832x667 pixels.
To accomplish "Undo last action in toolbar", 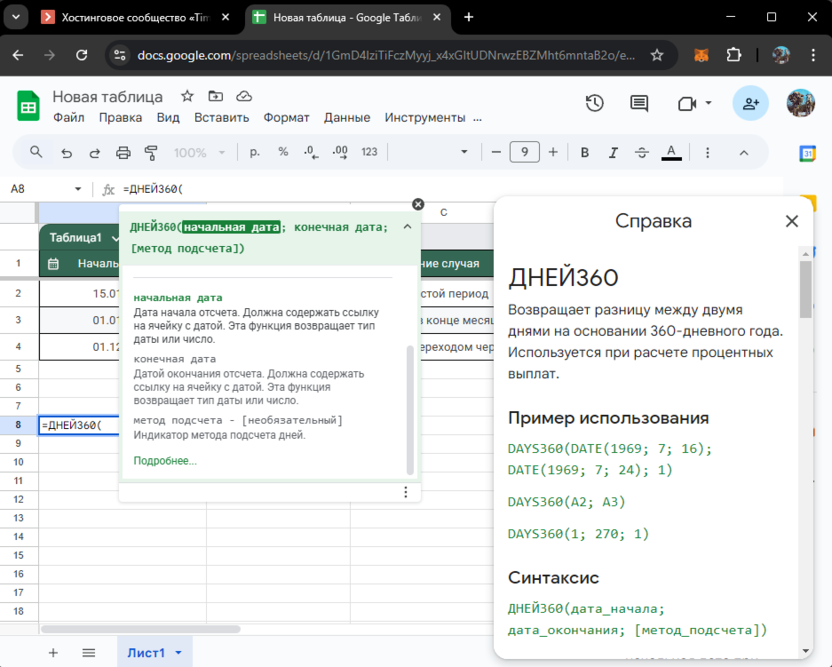I will (66, 153).
